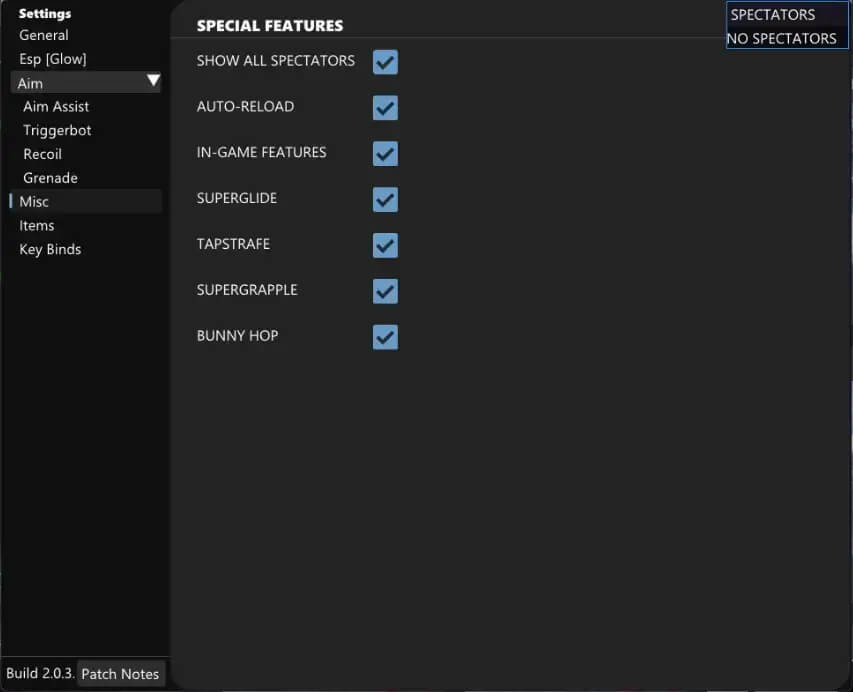853x692 pixels.
Task: Switch to the Items page
Action: click(37, 225)
